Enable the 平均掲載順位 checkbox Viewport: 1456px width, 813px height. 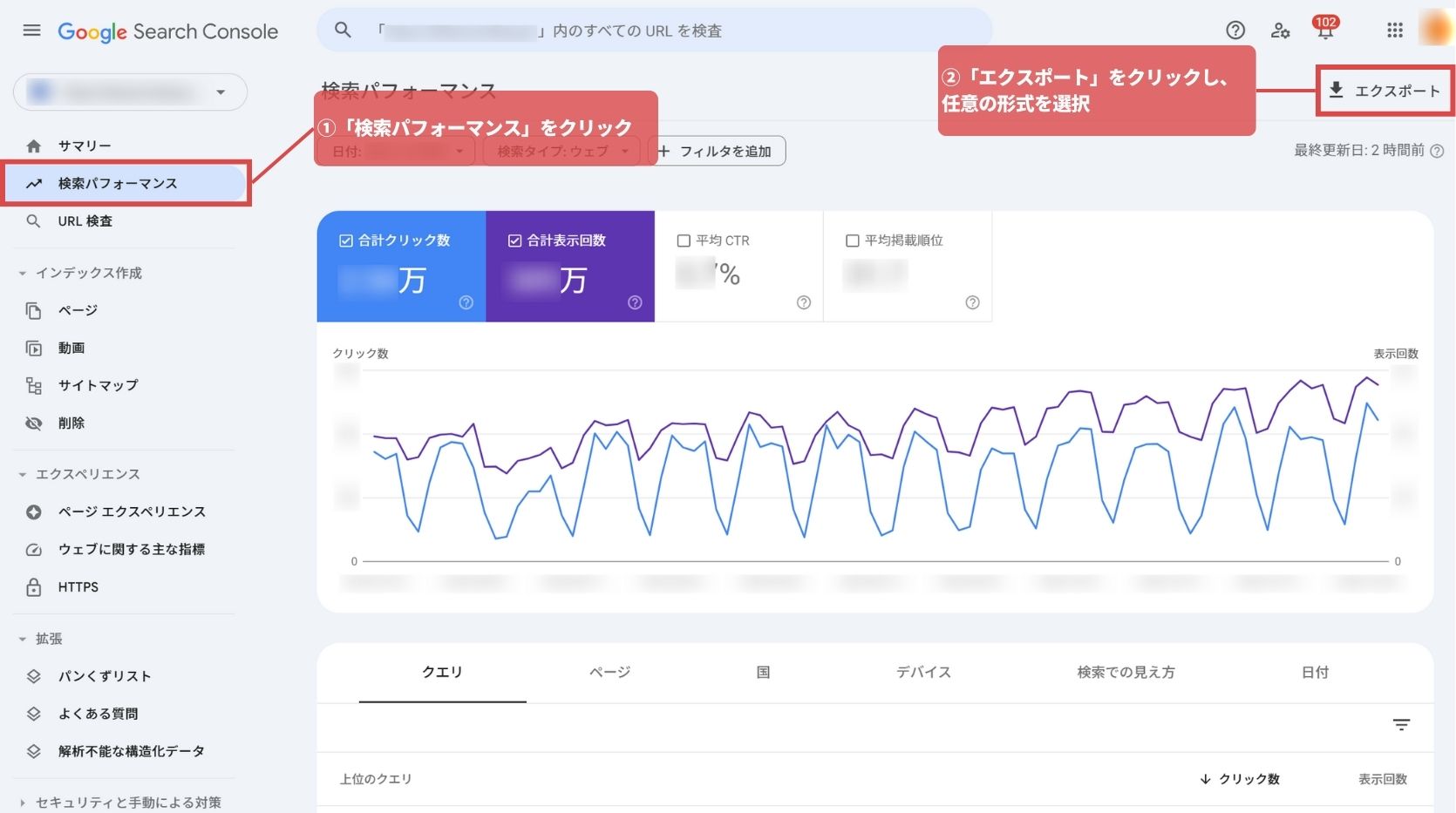tap(853, 241)
